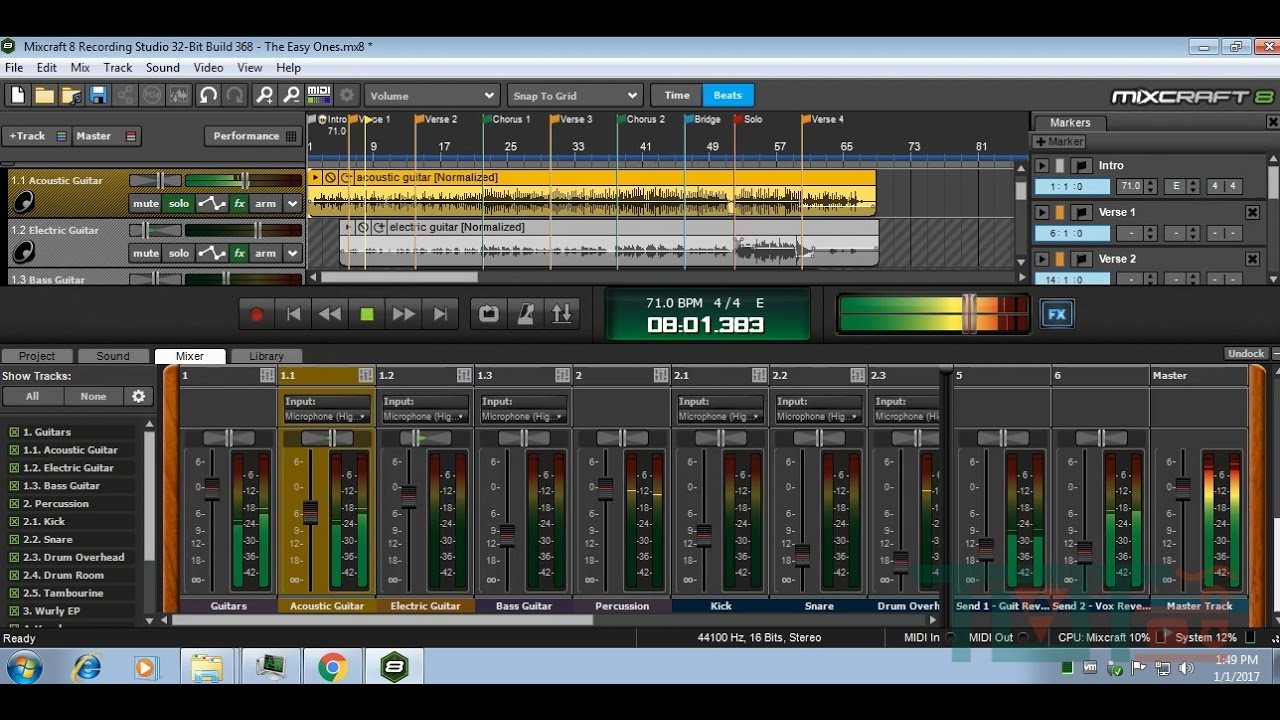Switch to the Project tab
1280x720 pixels.
point(37,356)
